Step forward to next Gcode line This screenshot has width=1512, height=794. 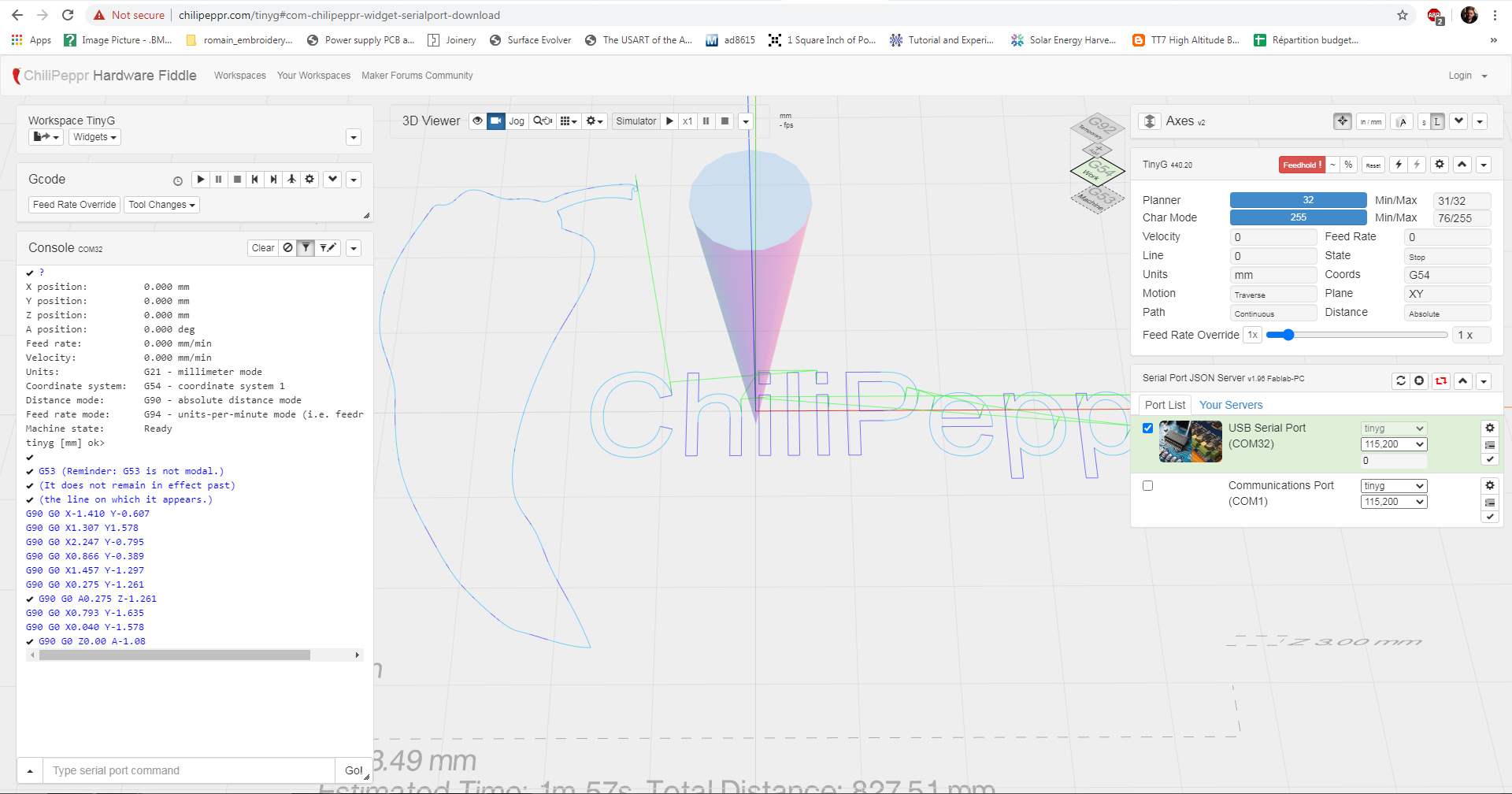click(273, 180)
